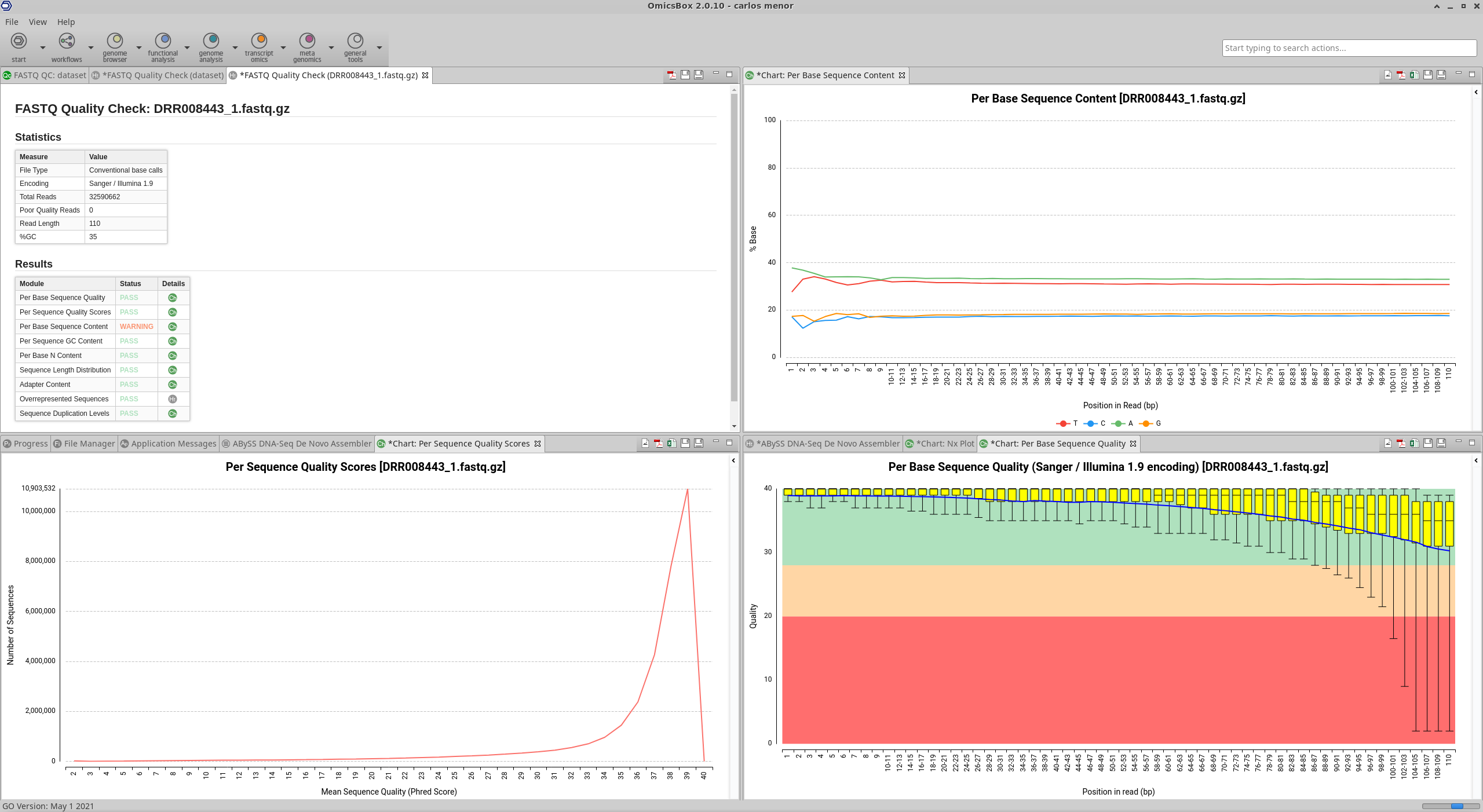Screen dimensions: 1483x812
Task: Click the search actions input field
Action: pos(1349,48)
